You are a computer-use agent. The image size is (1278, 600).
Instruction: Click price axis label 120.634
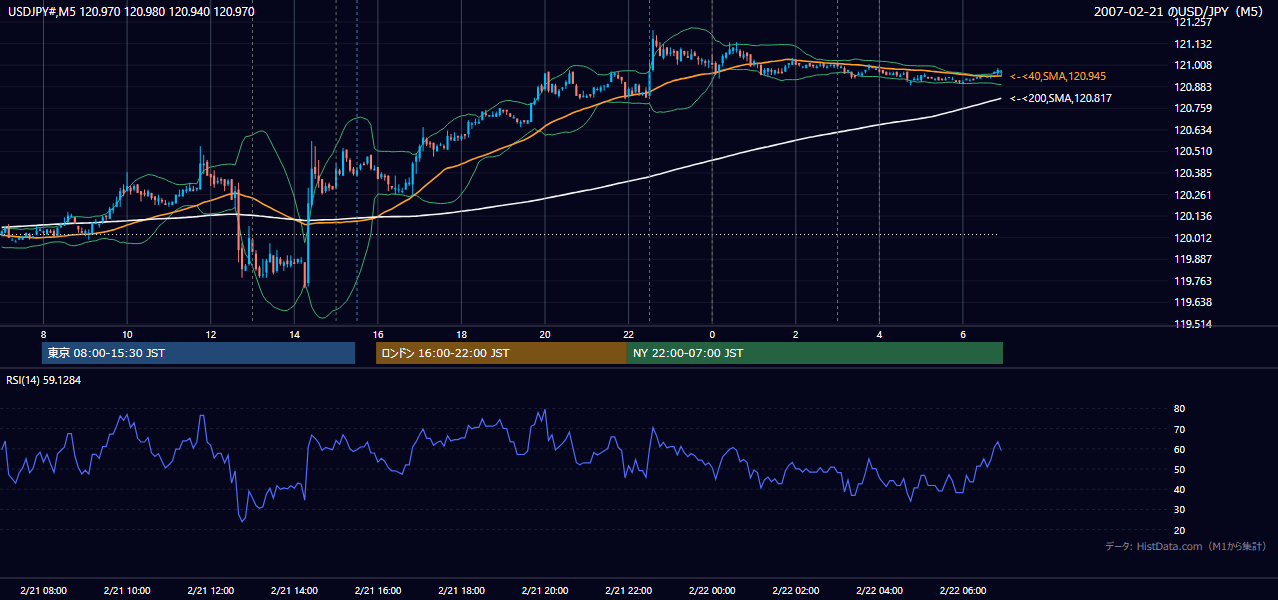coord(1192,130)
